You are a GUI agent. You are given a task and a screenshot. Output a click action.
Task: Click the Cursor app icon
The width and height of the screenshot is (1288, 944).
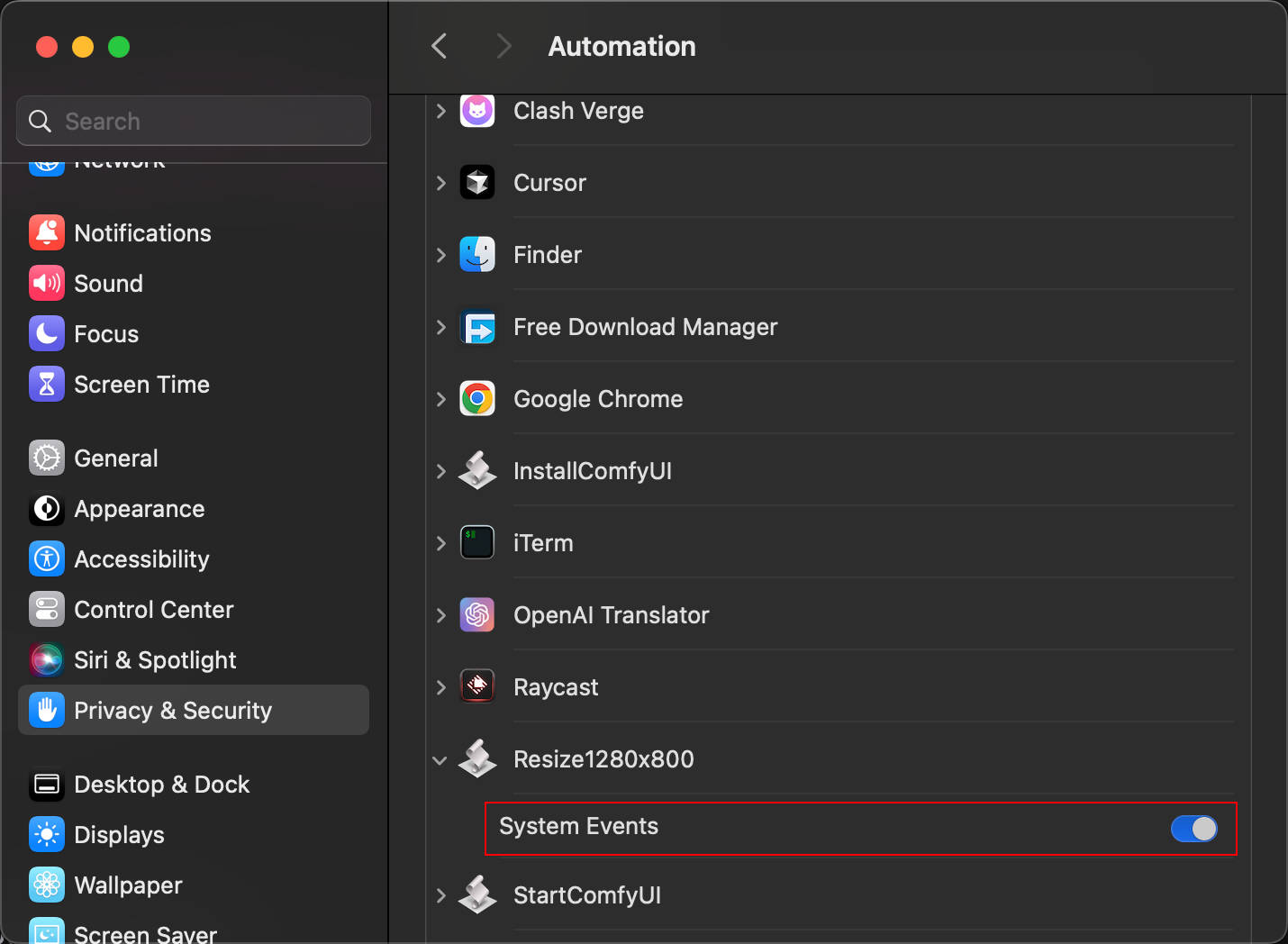[477, 183]
